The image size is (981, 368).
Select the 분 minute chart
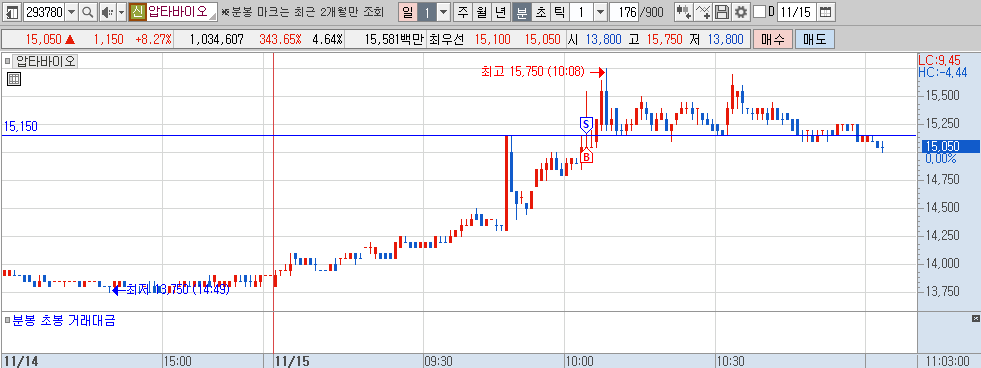(521, 12)
